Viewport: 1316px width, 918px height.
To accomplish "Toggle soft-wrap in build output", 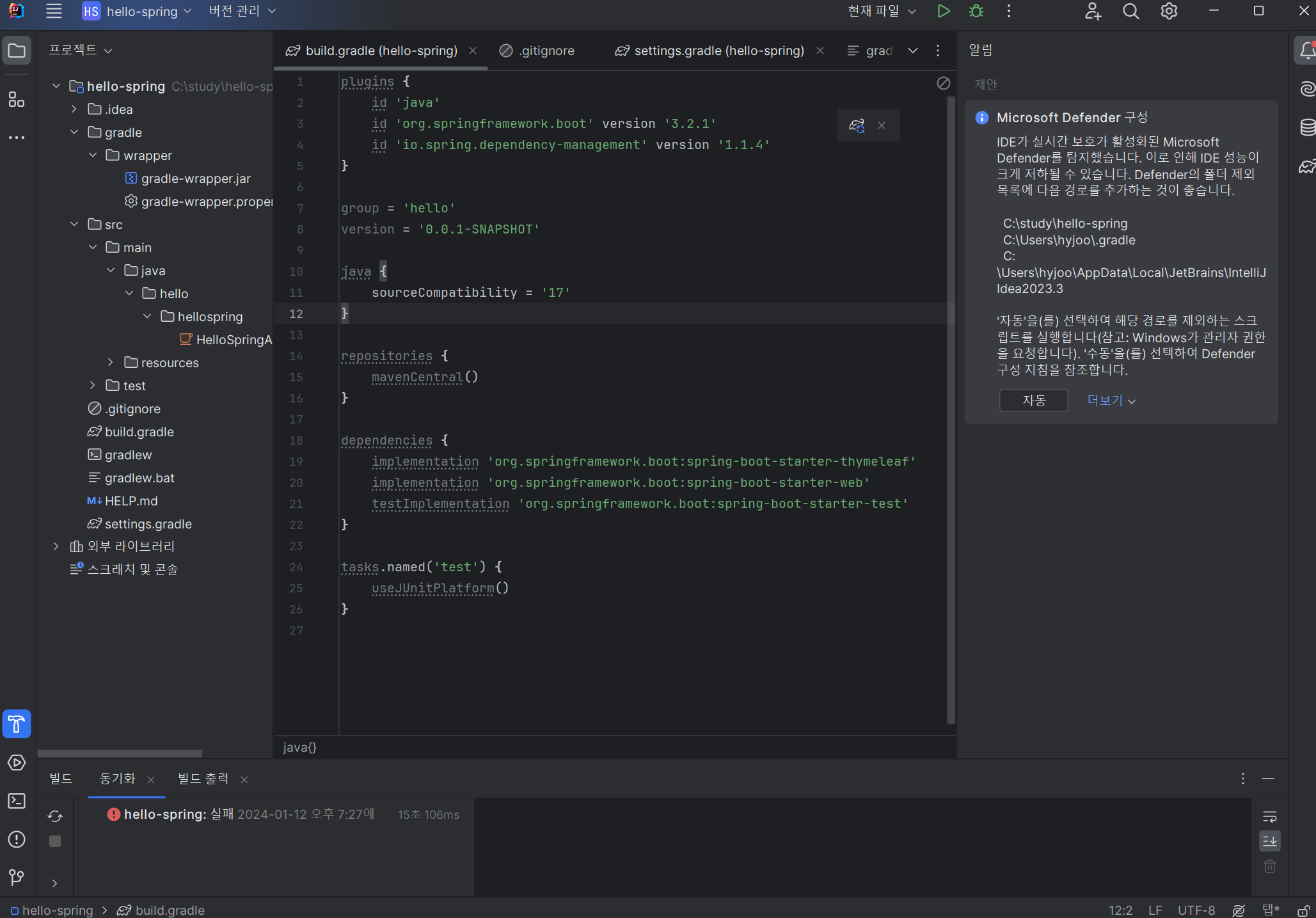I will (1270, 816).
